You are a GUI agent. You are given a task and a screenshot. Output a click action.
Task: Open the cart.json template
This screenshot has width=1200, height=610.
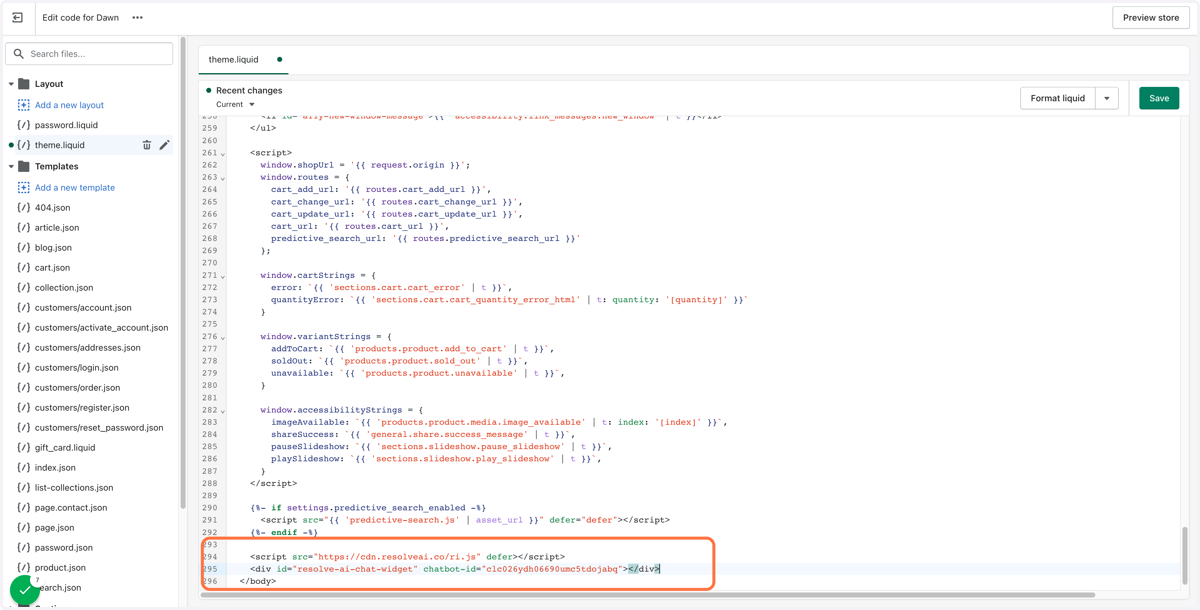pyautogui.click(x=52, y=267)
